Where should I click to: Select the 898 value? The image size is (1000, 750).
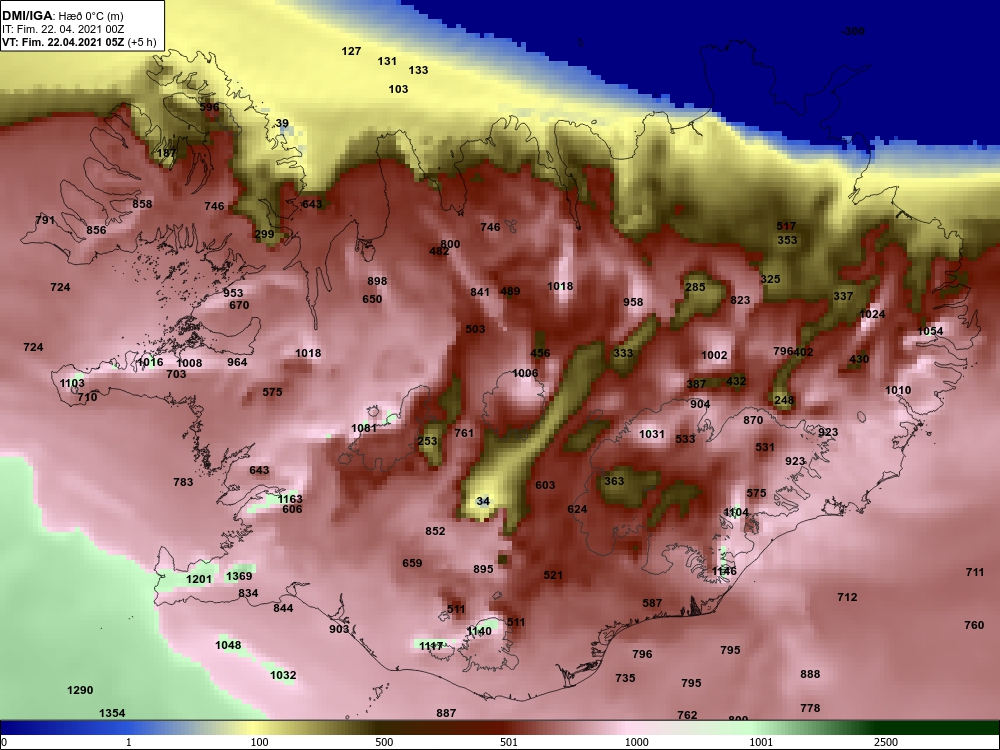tap(378, 281)
